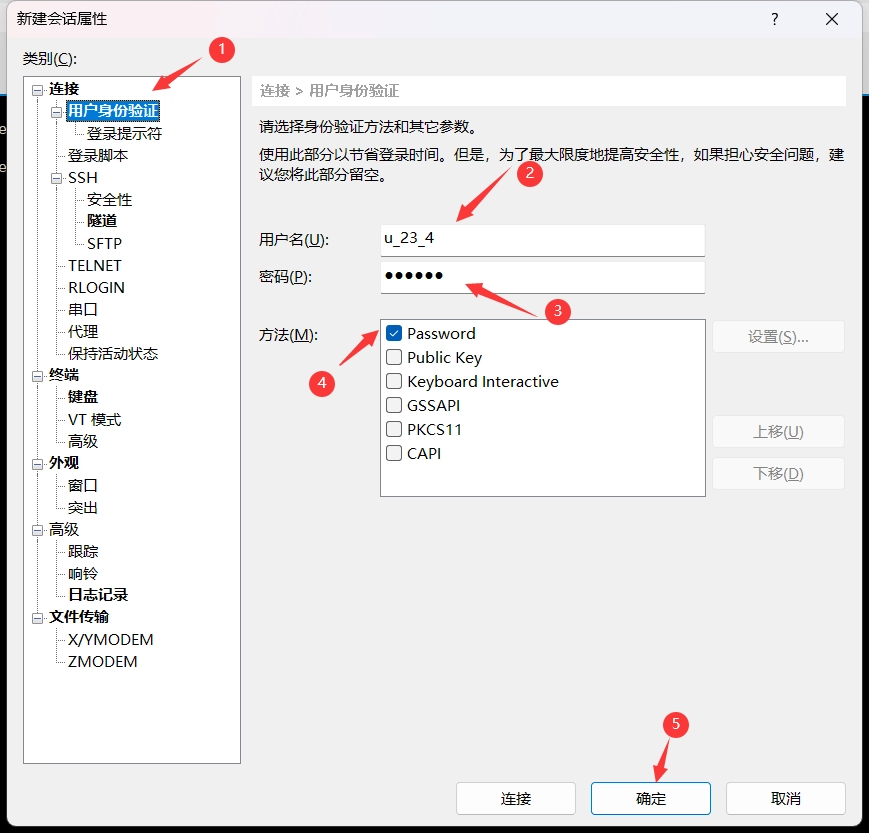Enable the GSSAPI method checkbox
869x833 pixels.
394,405
